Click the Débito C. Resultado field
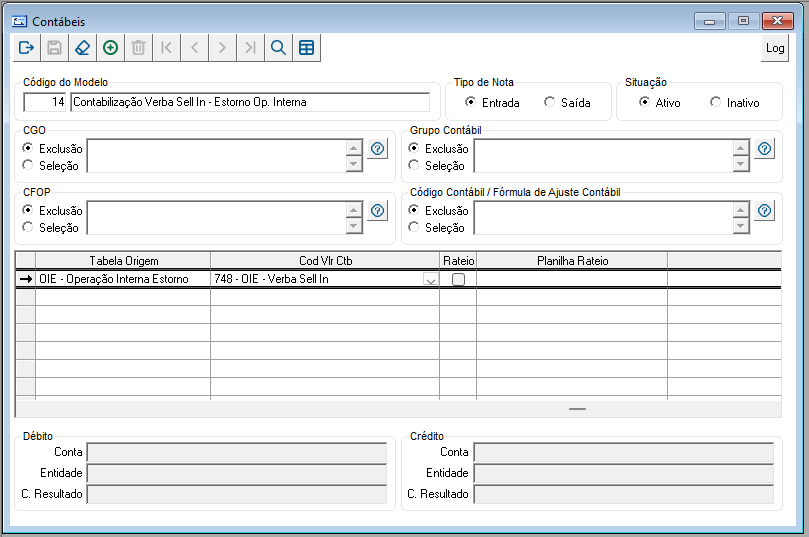The width and height of the screenshot is (809, 537). click(x=237, y=495)
